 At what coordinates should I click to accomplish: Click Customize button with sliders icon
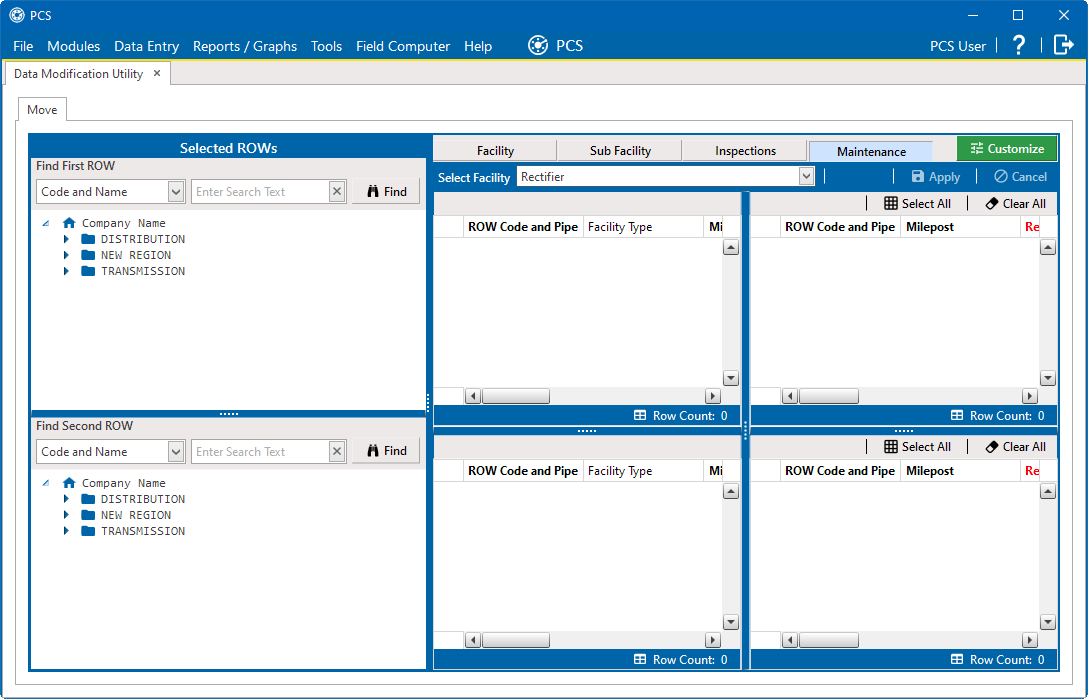(x=1006, y=149)
